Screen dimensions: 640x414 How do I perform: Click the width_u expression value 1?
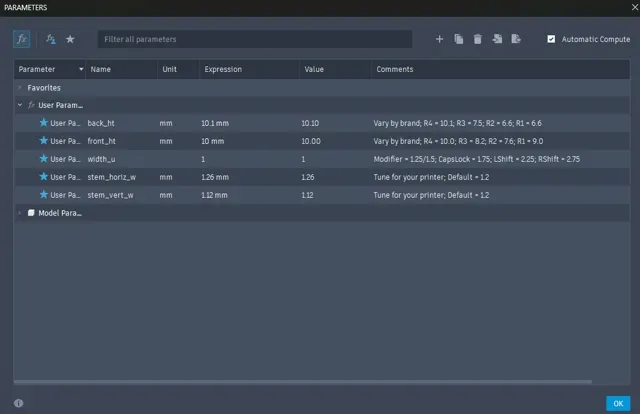pyautogui.click(x=203, y=159)
